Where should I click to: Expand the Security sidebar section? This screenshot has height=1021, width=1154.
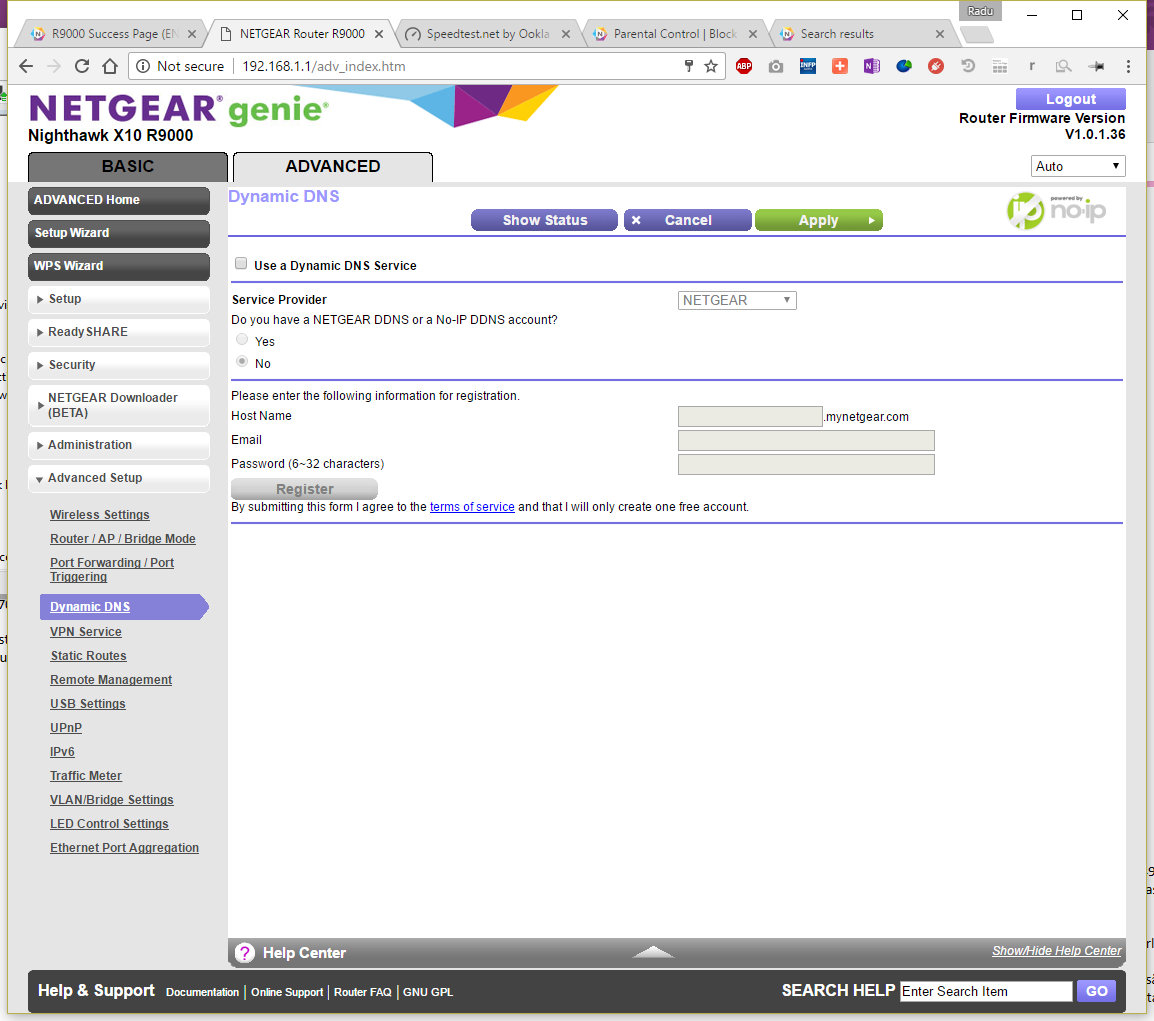point(72,365)
